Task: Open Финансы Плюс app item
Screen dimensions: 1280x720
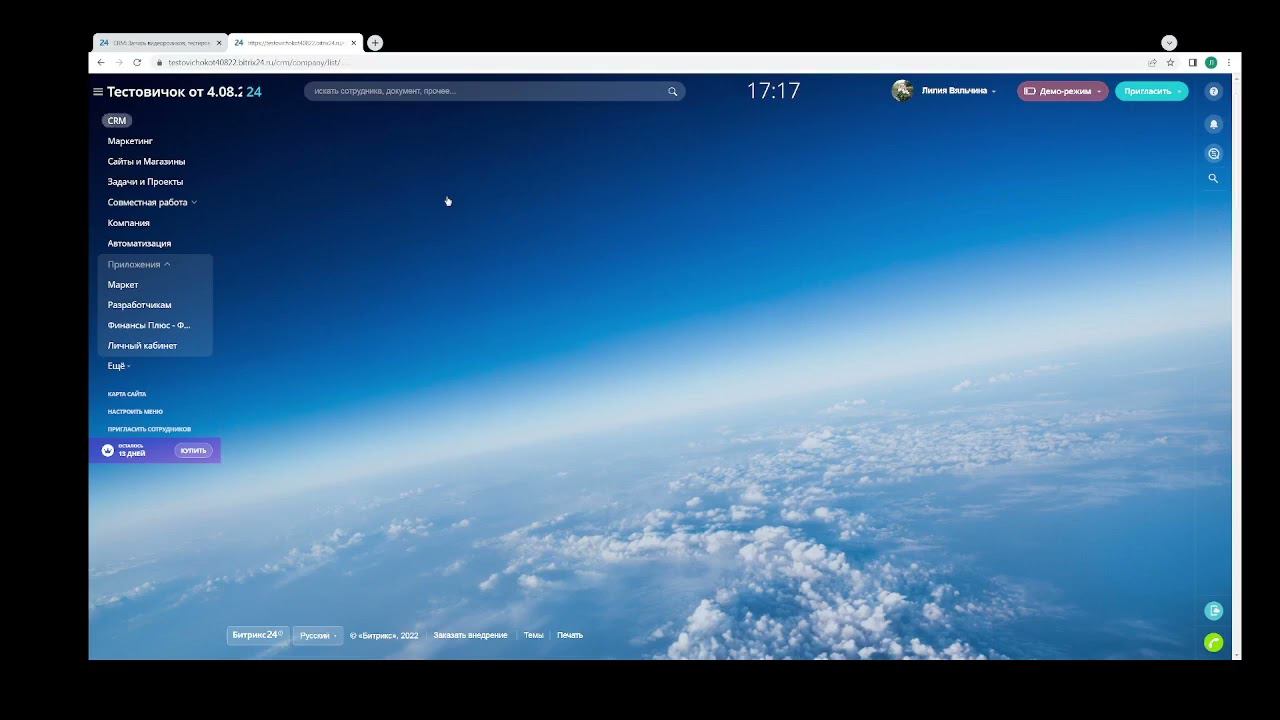Action: pos(149,325)
